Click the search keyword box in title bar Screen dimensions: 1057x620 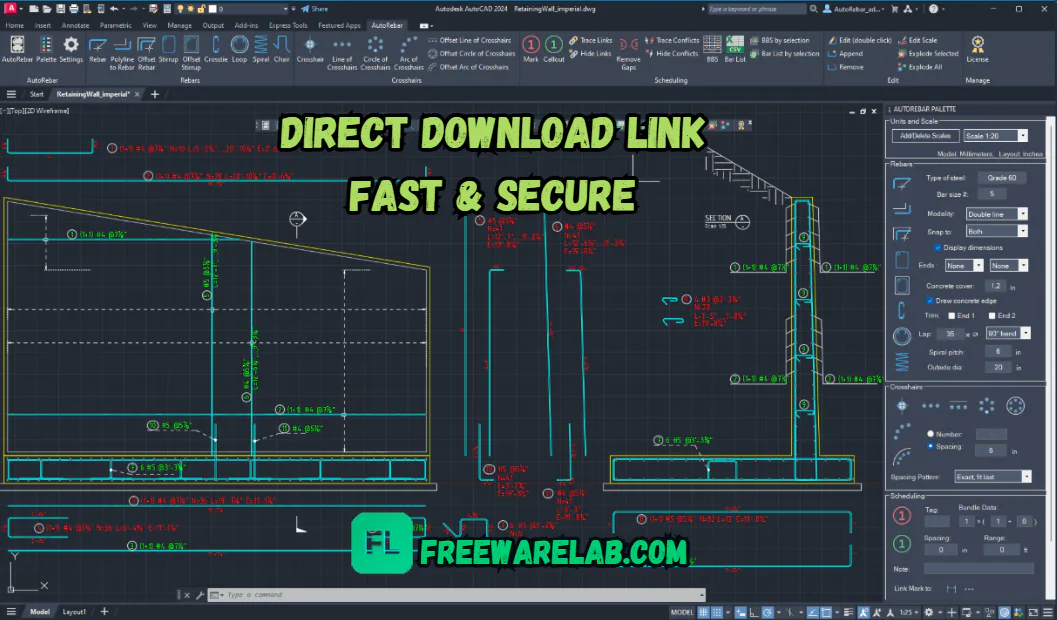[x=757, y=9]
